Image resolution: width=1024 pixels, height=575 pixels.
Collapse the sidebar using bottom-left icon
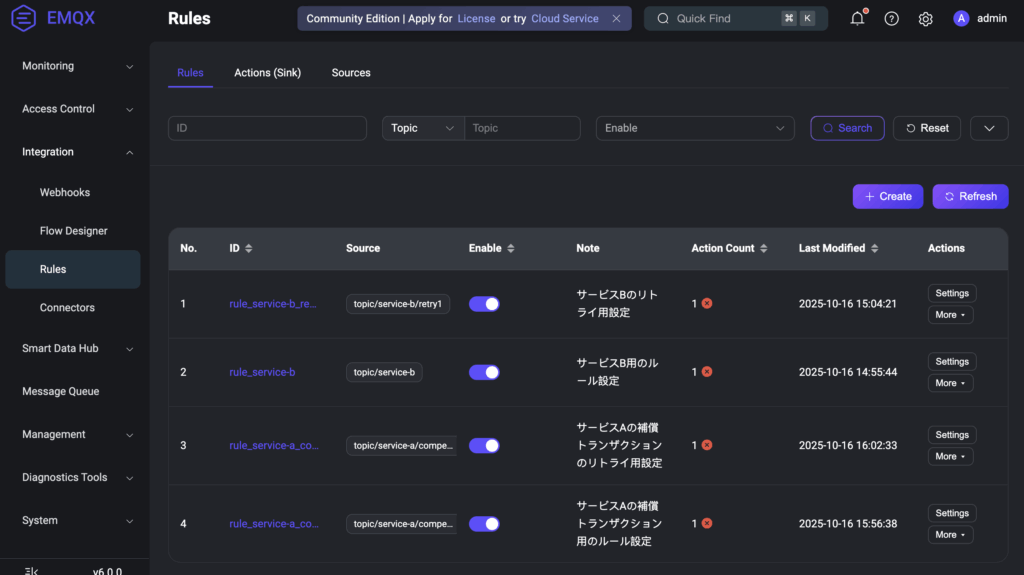click(31, 571)
